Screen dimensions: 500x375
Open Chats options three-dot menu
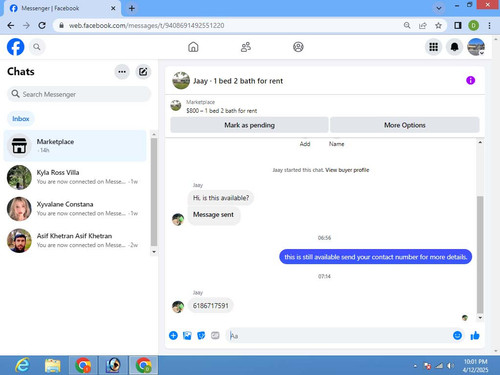122,72
